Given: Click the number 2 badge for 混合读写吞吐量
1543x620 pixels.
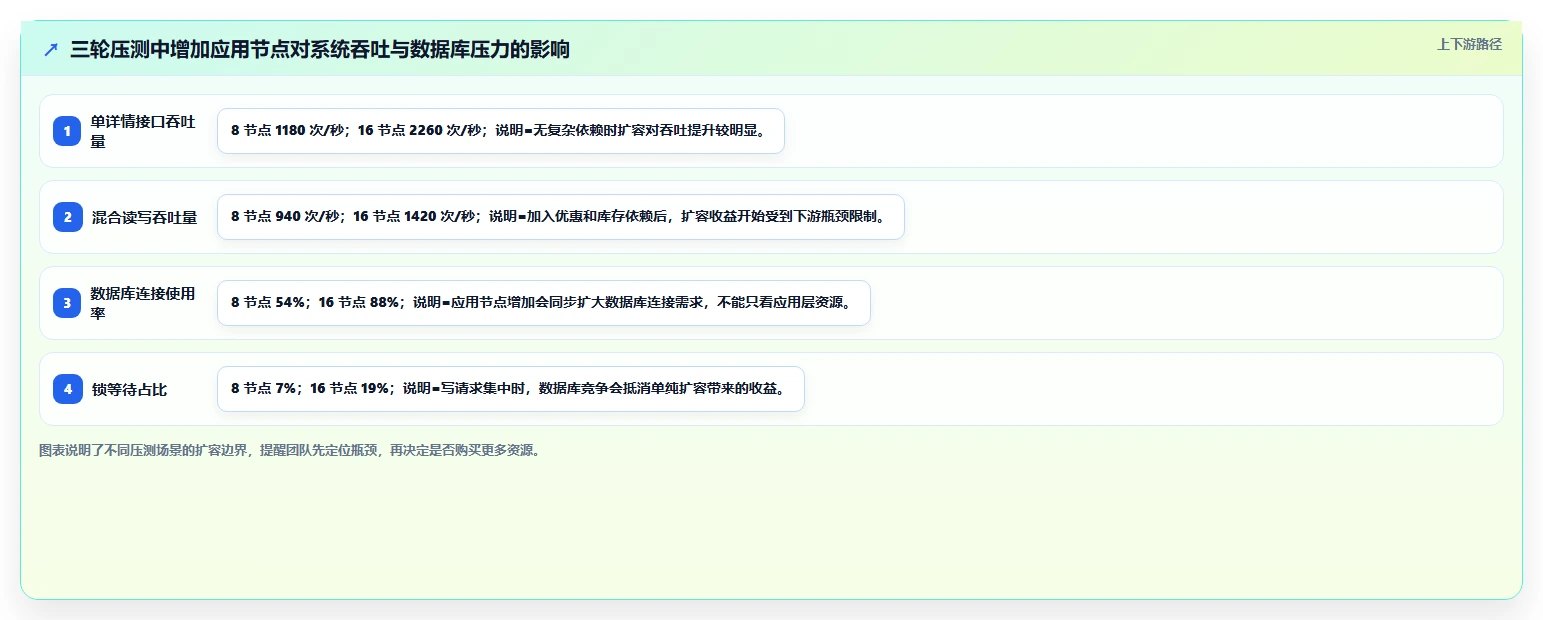Looking at the screenshot, I should pos(67,217).
